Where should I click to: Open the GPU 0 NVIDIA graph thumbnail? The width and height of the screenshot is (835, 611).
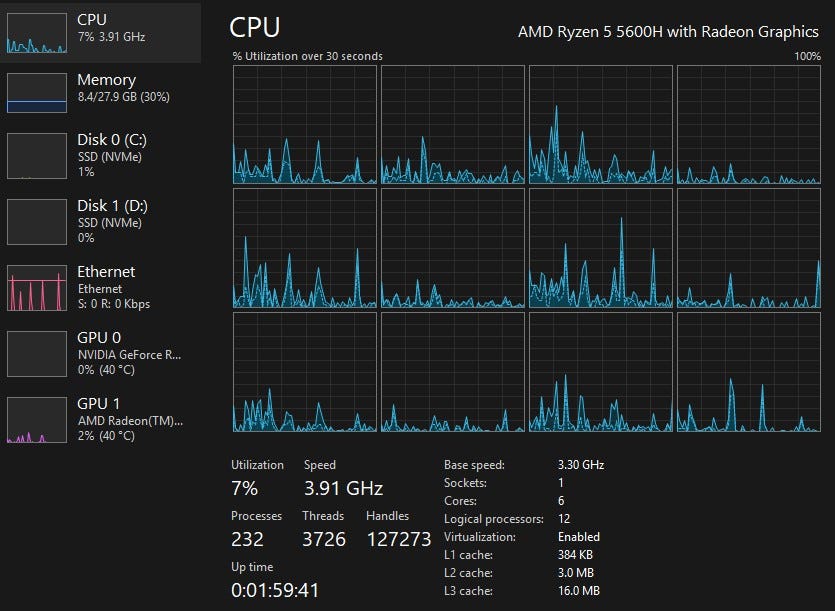click(36, 353)
